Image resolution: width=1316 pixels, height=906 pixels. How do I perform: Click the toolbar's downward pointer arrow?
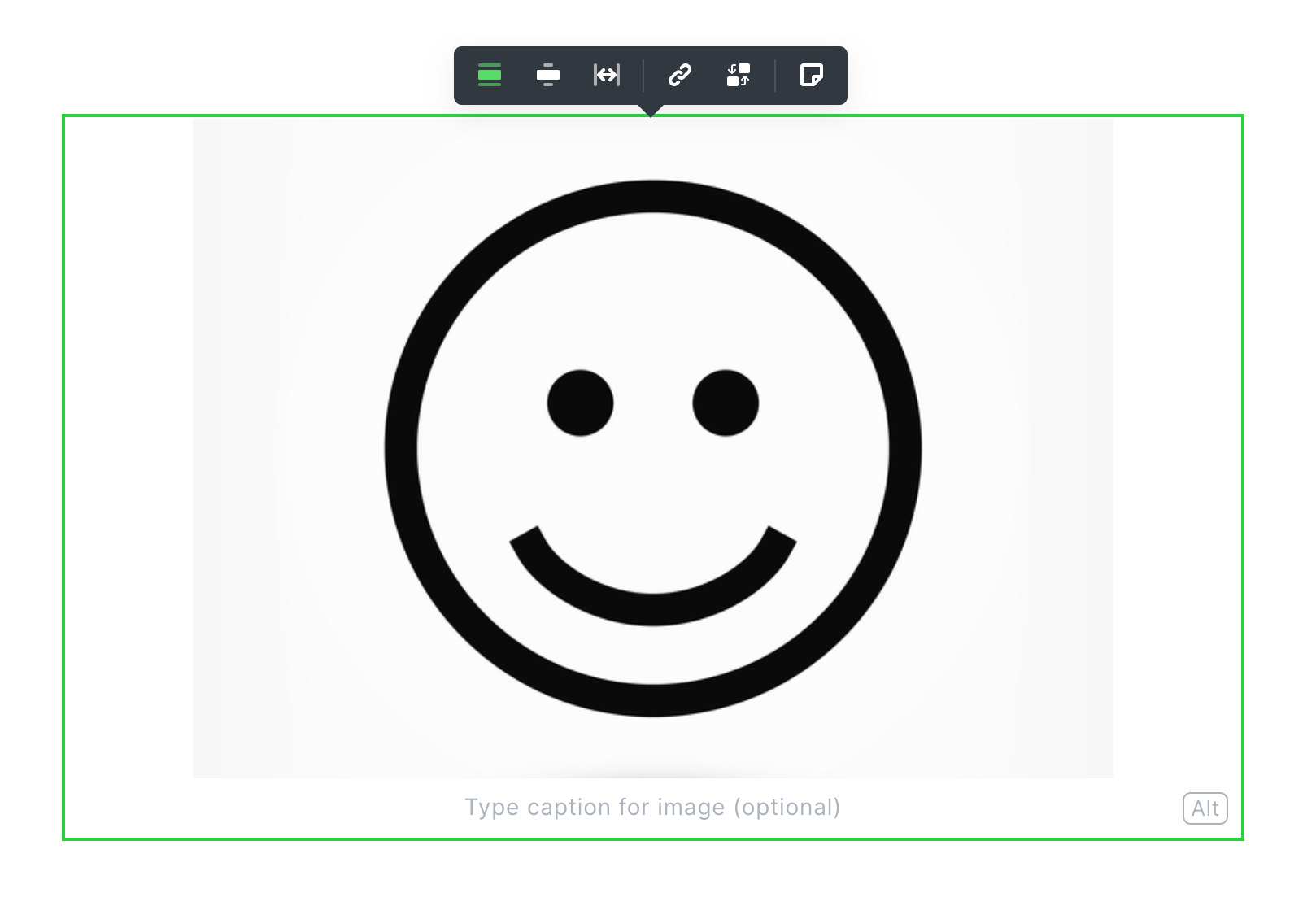[x=651, y=111]
